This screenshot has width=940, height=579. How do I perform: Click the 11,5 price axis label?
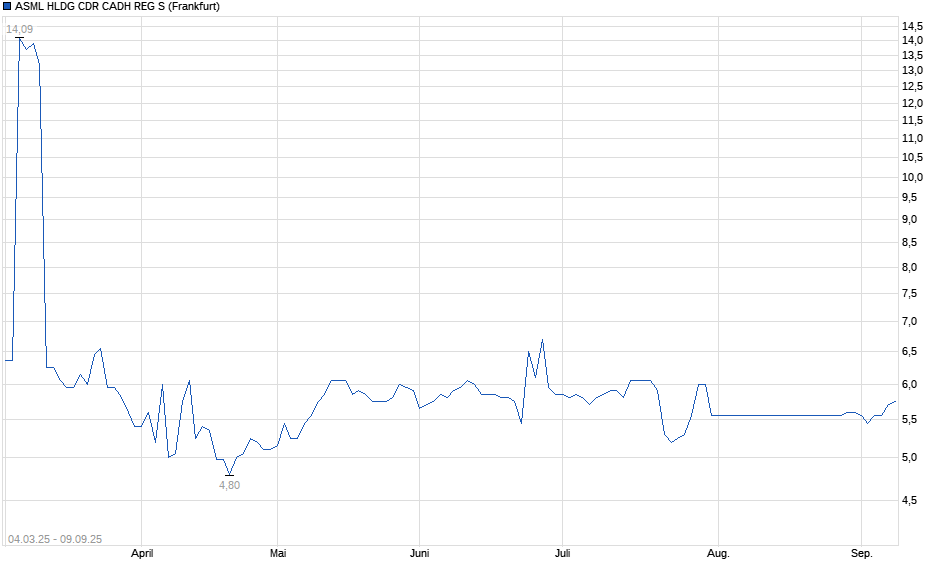point(912,120)
